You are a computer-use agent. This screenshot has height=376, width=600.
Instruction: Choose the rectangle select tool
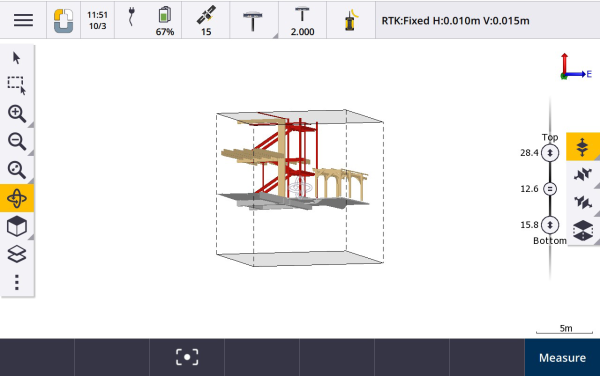click(x=17, y=85)
